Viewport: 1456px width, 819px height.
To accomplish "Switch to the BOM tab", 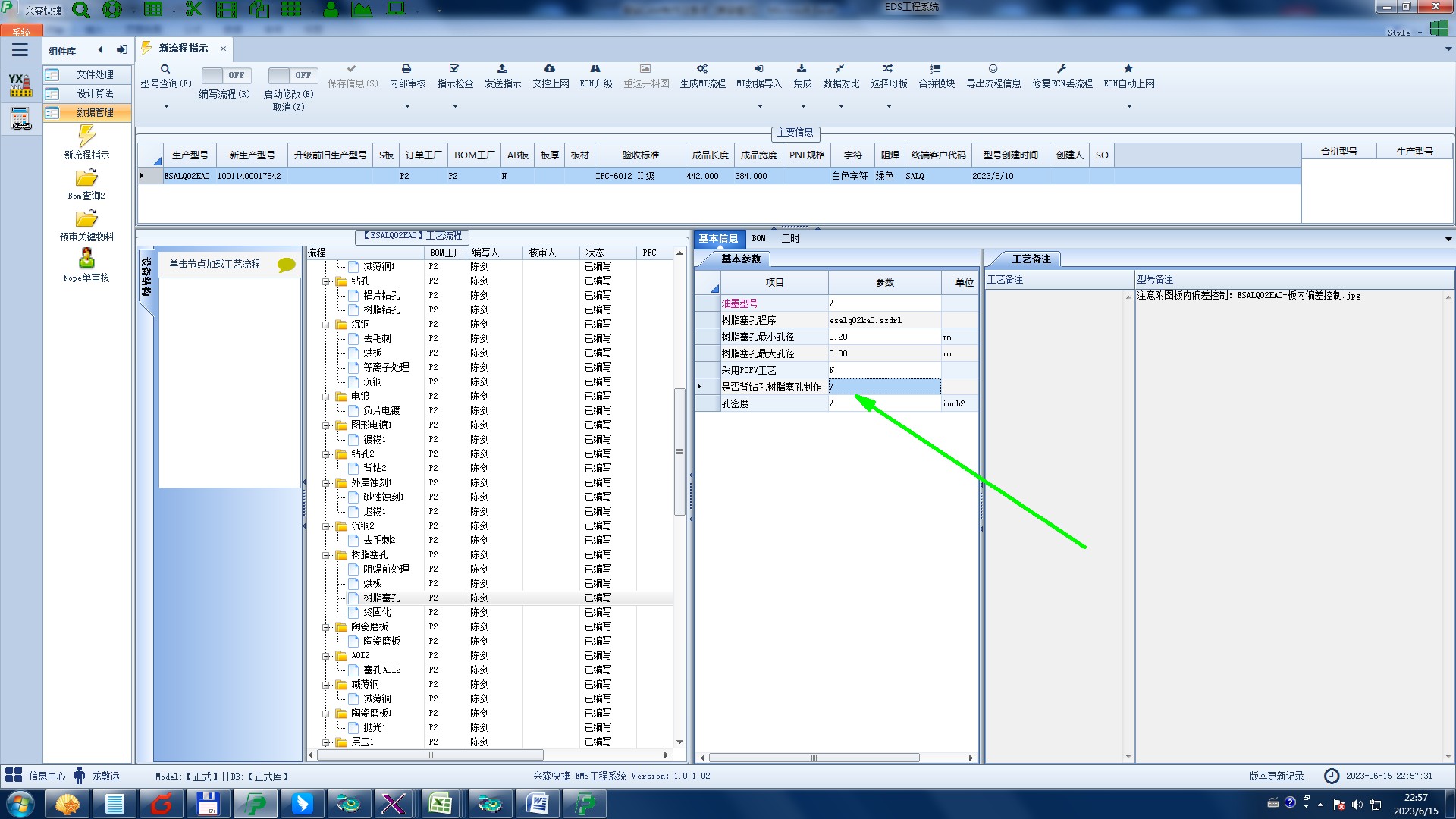I will pyautogui.click(x=758, y=238).
